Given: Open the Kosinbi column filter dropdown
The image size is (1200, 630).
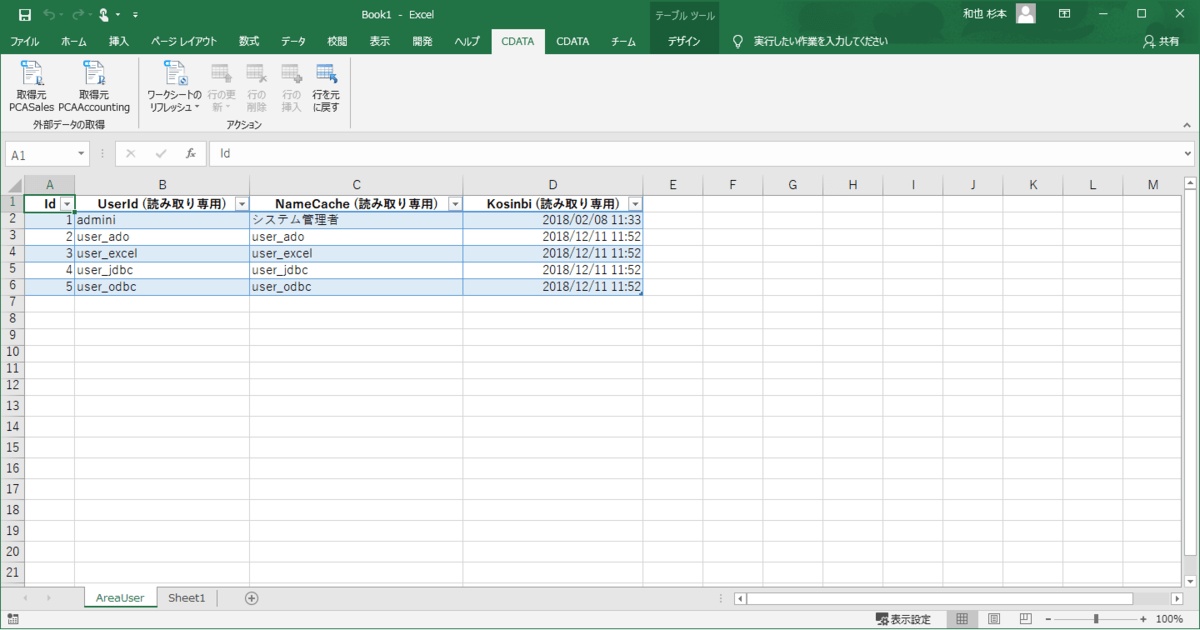Looking at the screenshot, I should pyautogui.click(x=634, y=204).
